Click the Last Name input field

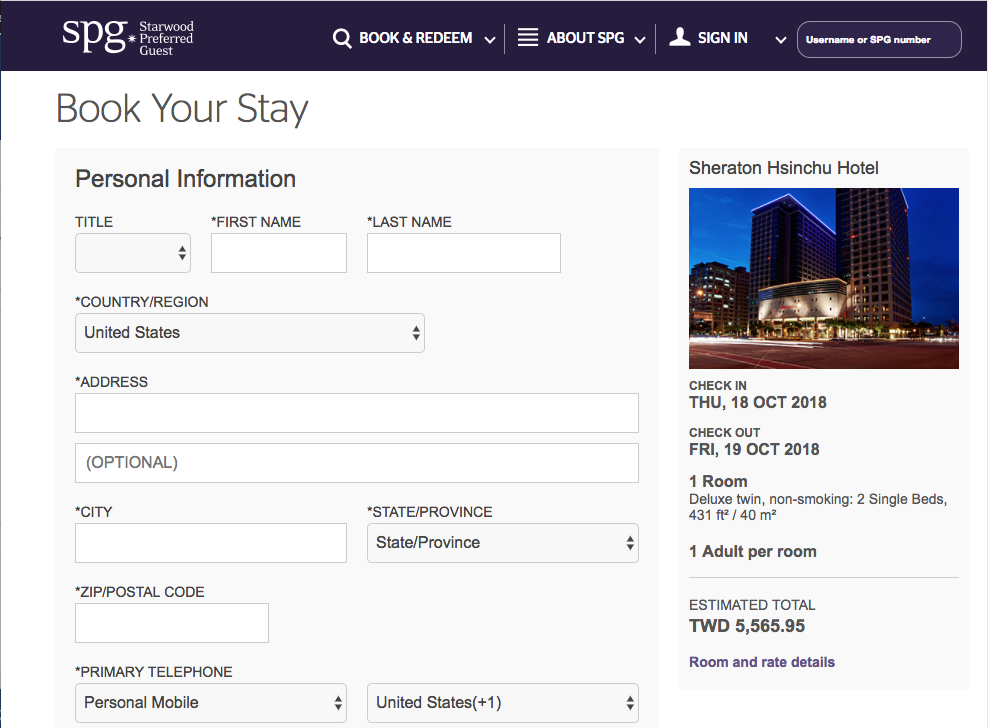(x=464, y=253)
